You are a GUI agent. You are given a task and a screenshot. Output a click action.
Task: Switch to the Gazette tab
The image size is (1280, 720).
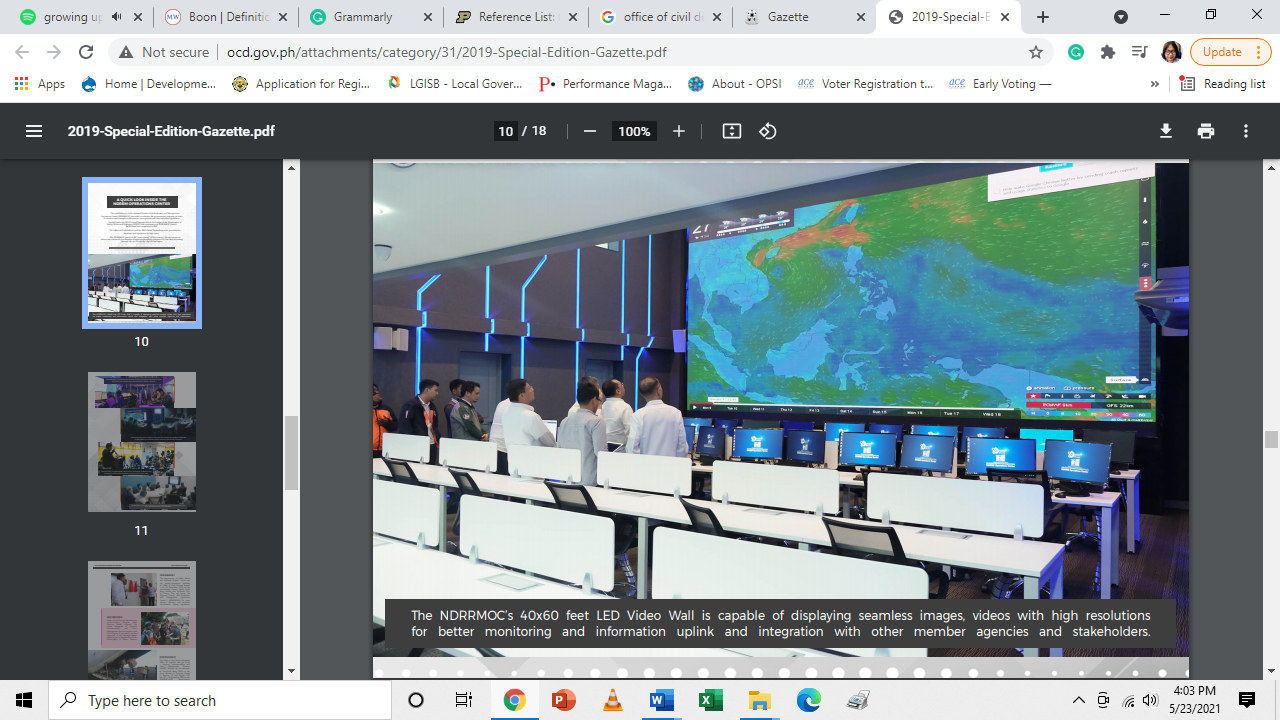tap(804, 17)
